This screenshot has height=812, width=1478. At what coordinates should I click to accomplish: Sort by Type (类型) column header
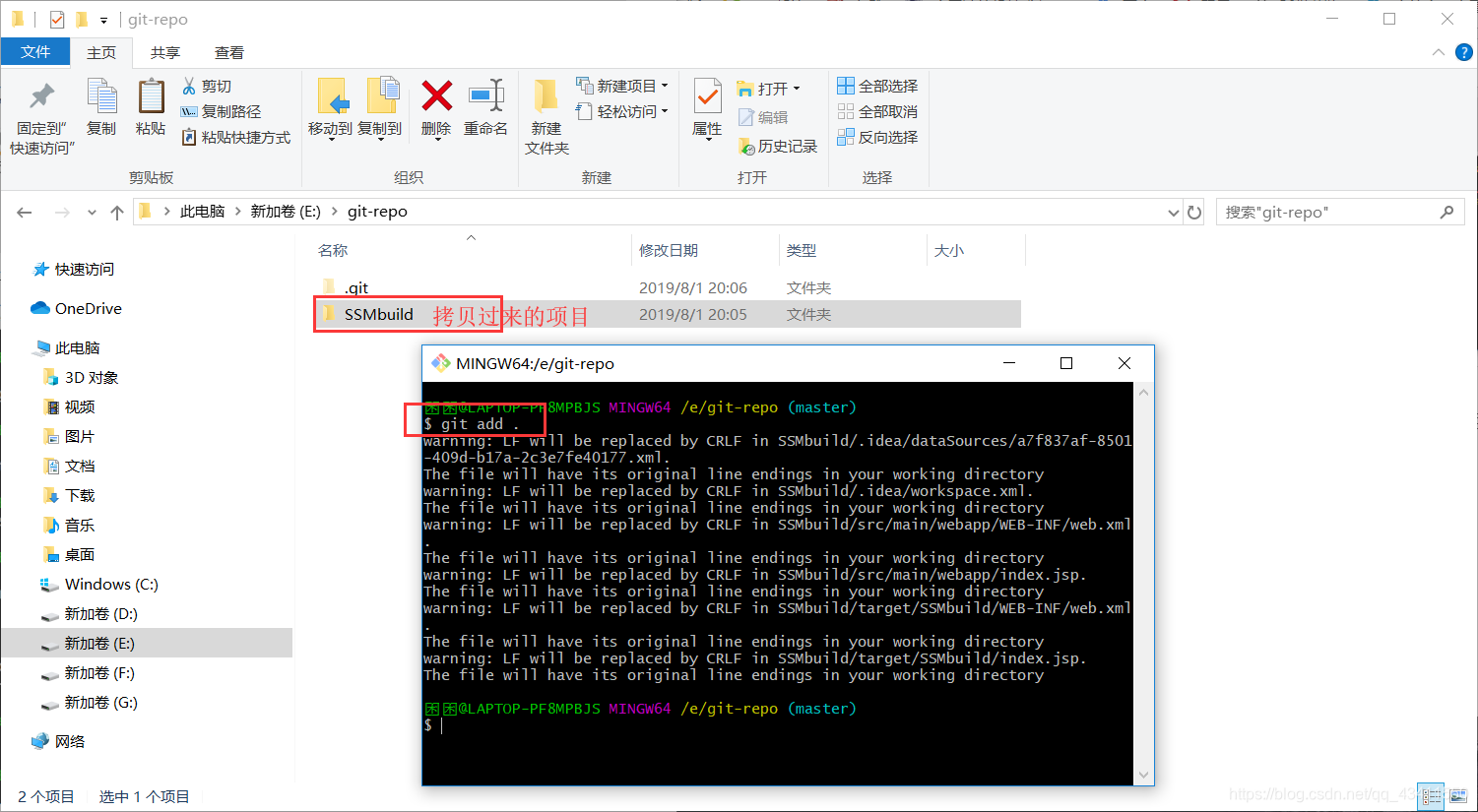point(802,250)
